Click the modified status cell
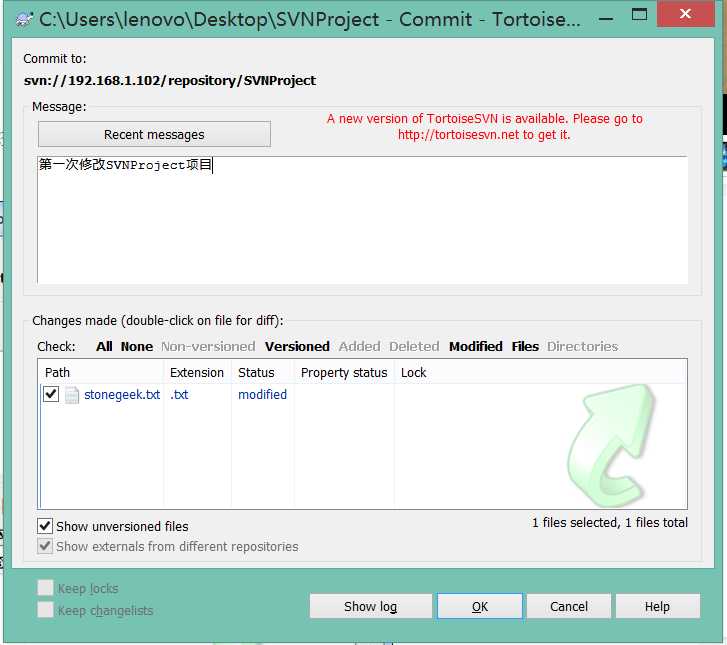The width and height of the screenshot is (727, 645). [x=262, y=395]
